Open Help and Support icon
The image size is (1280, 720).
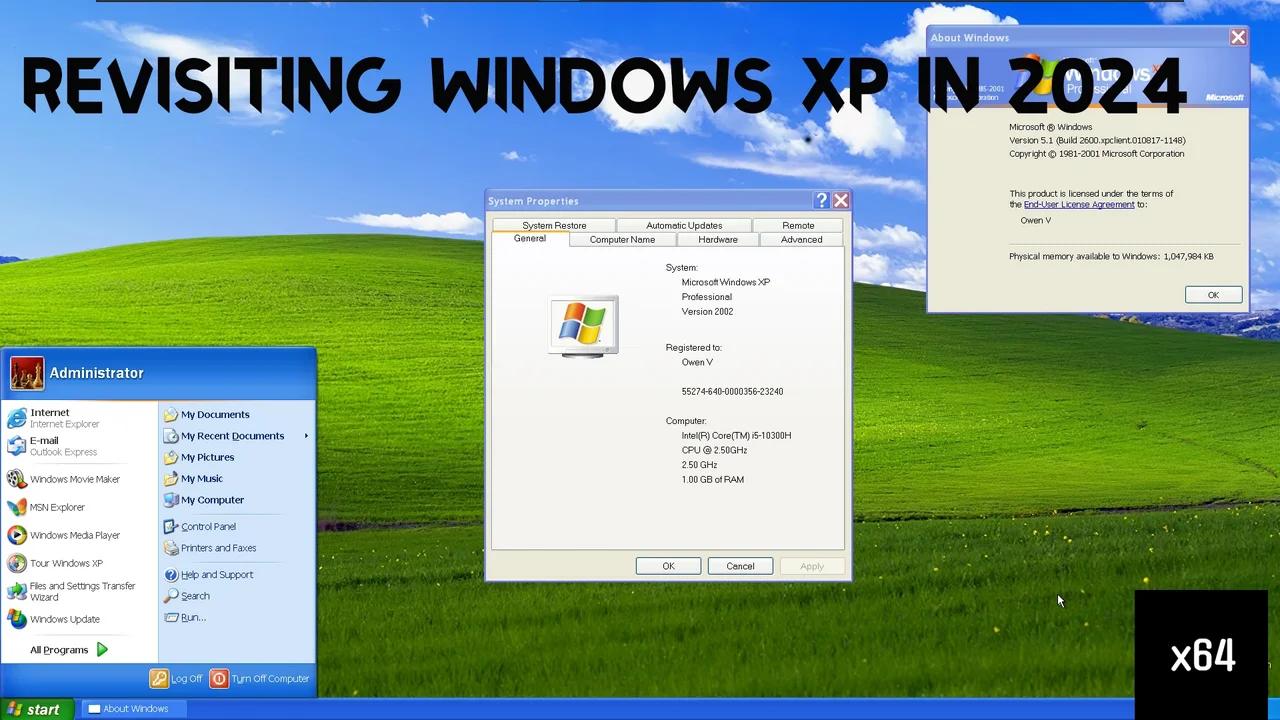tap(171, 575)
